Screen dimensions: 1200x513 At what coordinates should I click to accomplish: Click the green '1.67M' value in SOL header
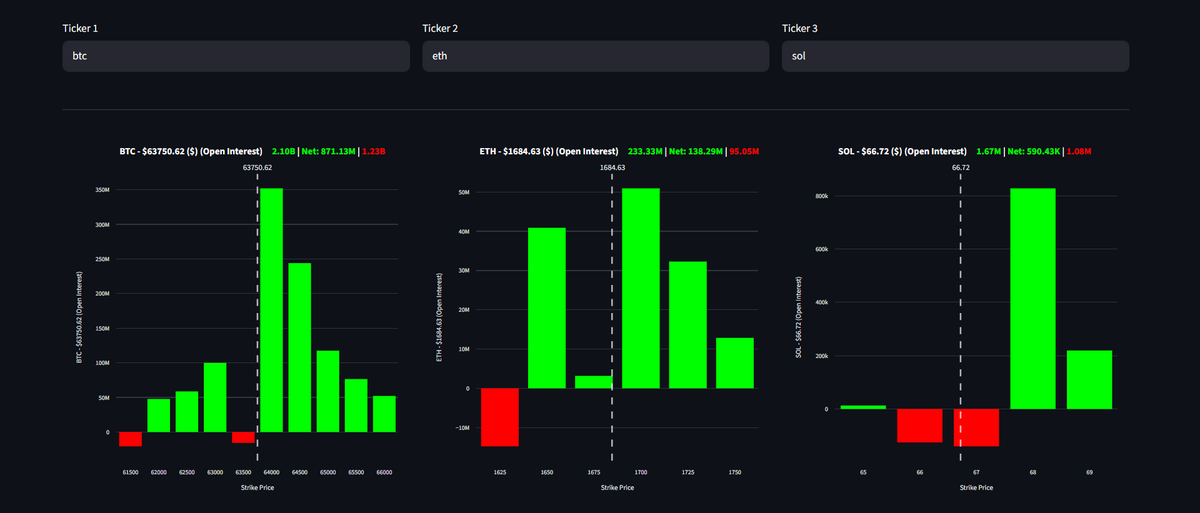coord(990,151)
